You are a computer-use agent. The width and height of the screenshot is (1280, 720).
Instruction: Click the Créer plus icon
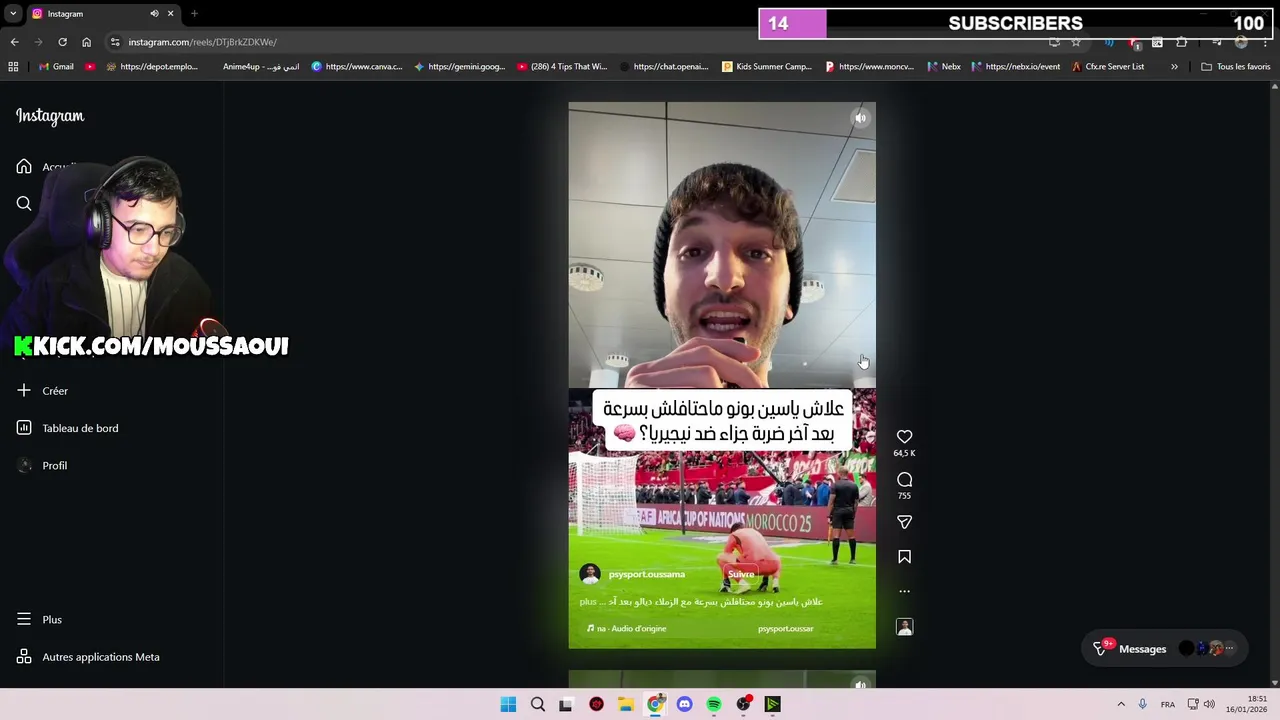(24, 390)
